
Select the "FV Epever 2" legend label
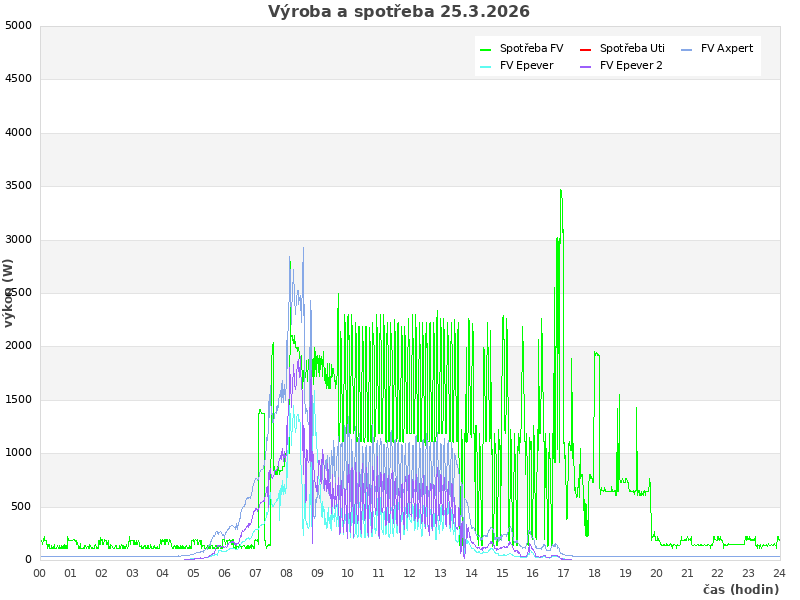631,66
